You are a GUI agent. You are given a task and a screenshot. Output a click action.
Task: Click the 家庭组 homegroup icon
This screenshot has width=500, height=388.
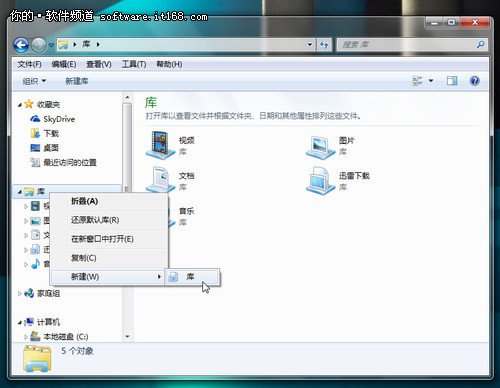click(29, 293)
